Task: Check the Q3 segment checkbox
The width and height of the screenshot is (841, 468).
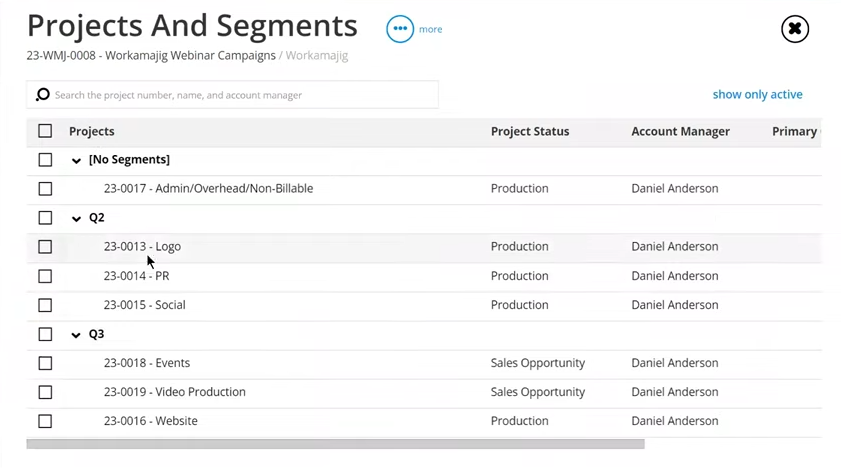Action: (45, 335)
